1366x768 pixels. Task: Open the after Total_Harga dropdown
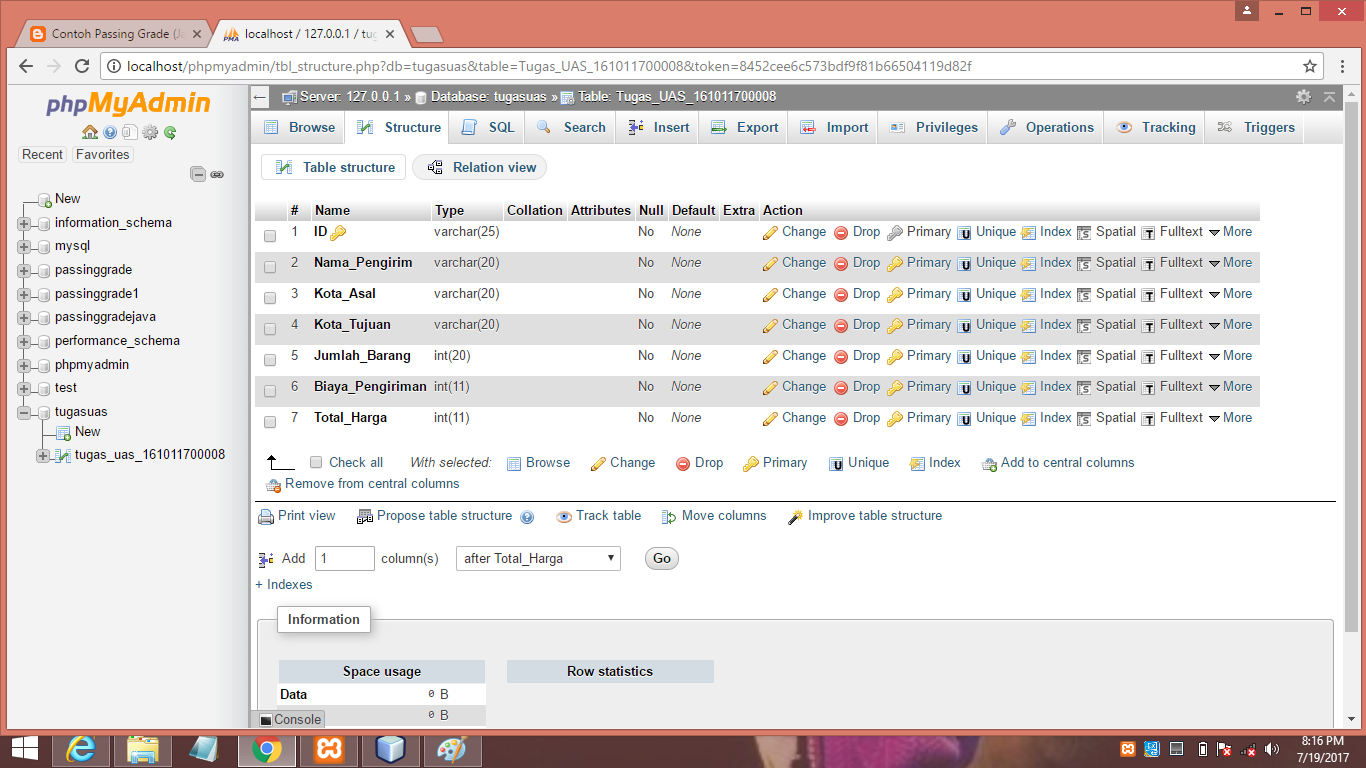point(538,558)
